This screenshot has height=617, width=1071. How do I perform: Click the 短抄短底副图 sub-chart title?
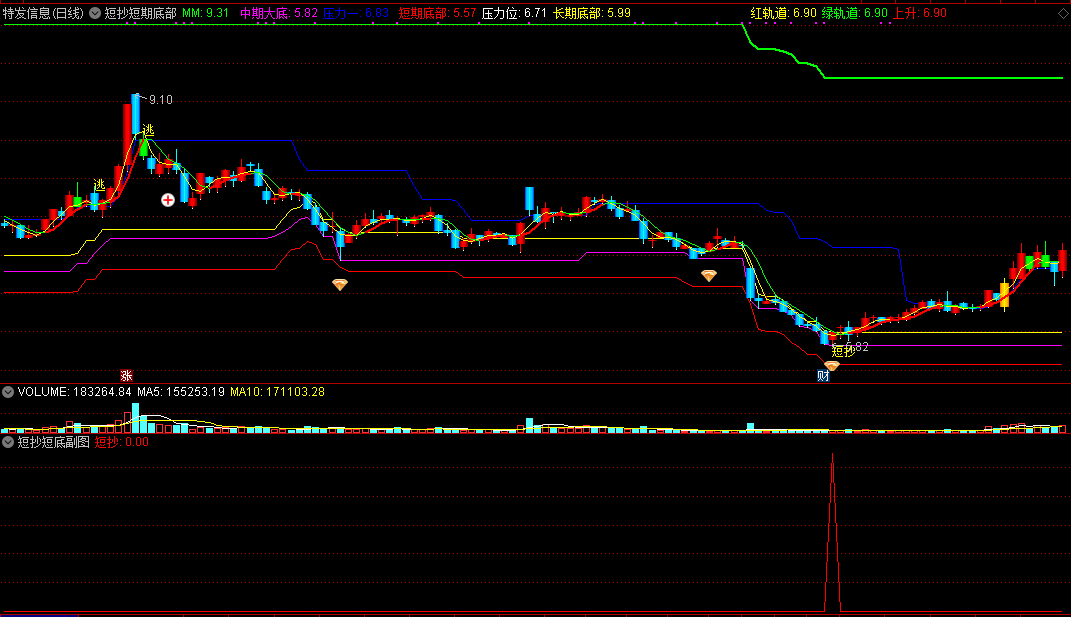click(x=53, y=442)
